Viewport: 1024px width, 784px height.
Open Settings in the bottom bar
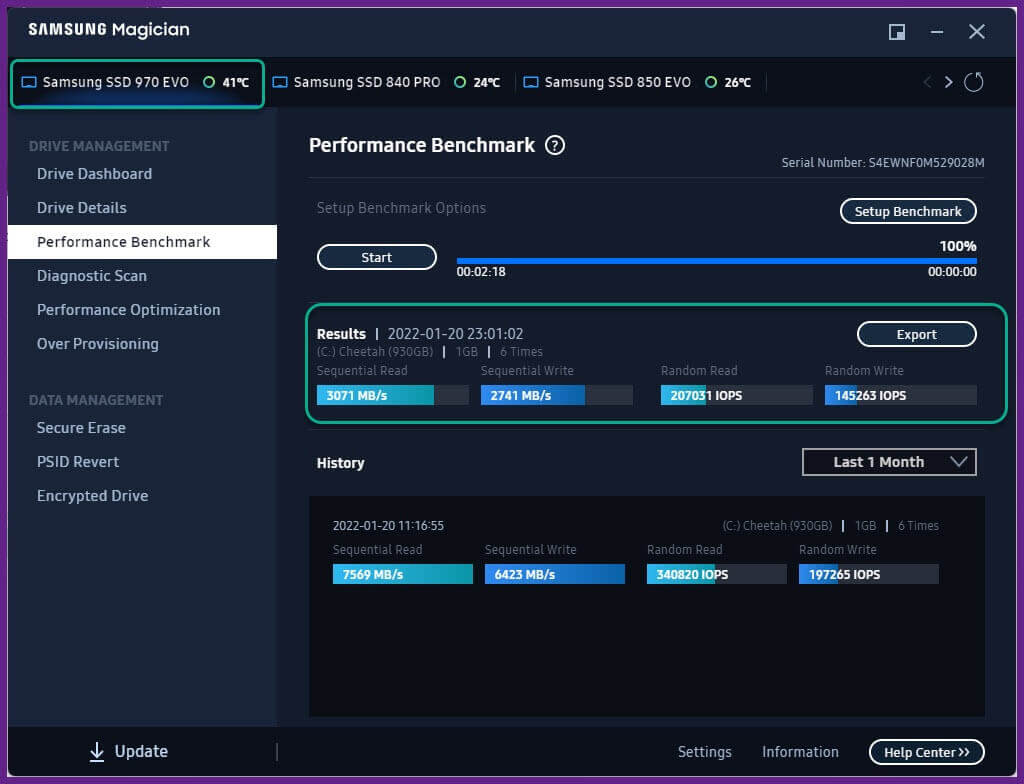click(705, 752)
